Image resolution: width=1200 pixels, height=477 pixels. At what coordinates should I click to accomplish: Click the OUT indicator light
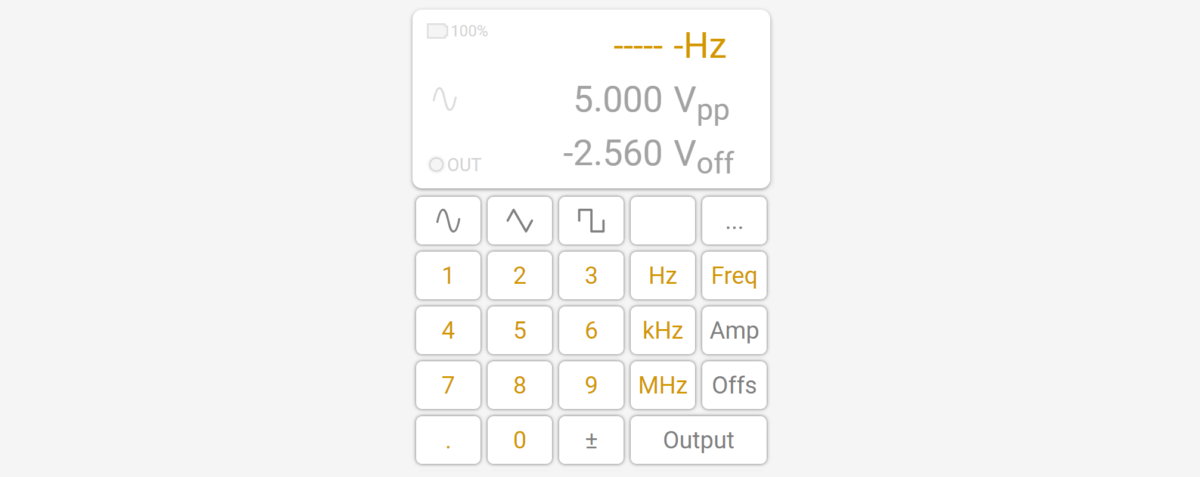tap(436, 165)
